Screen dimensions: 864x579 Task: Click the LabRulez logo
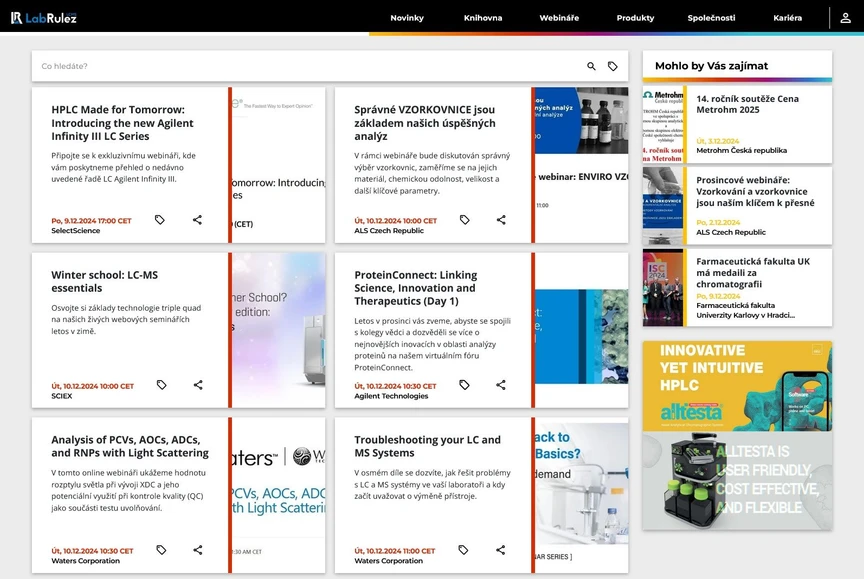click(44, 18)
